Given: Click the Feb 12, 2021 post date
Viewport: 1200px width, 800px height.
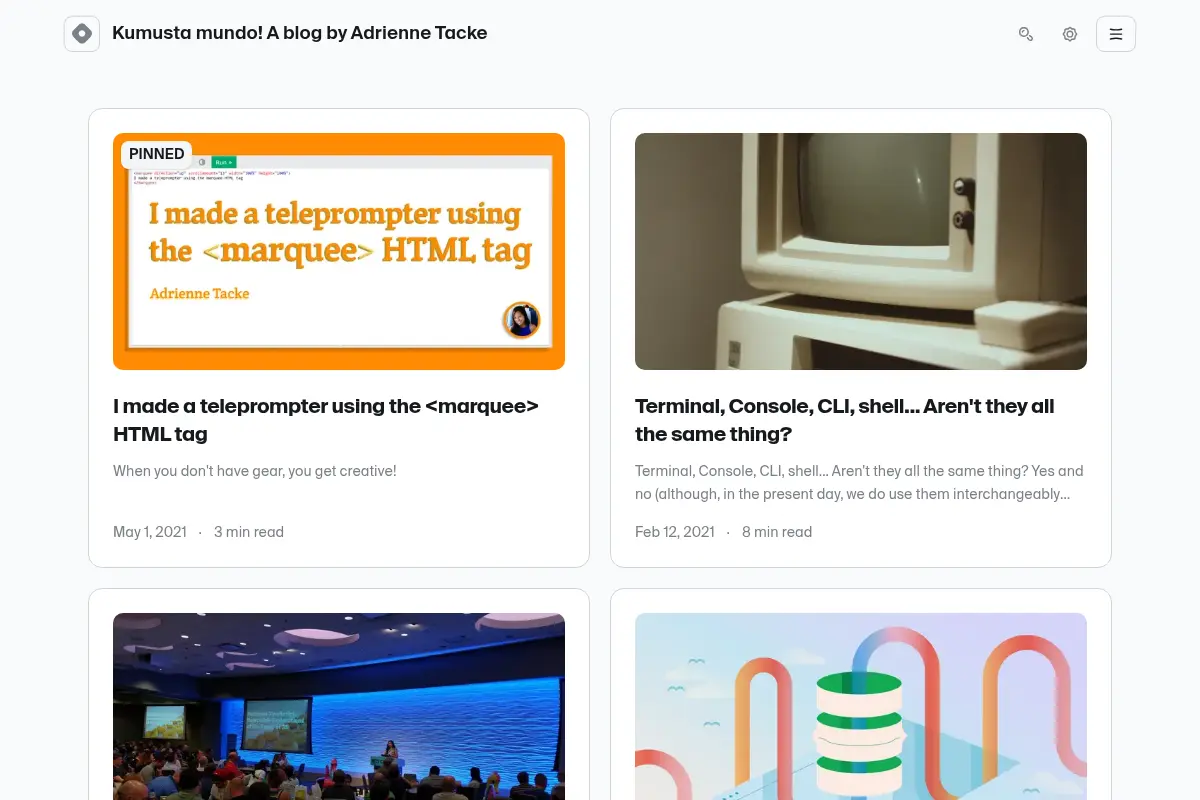Looking at the screenshot, I should click(x=675, y=532).
